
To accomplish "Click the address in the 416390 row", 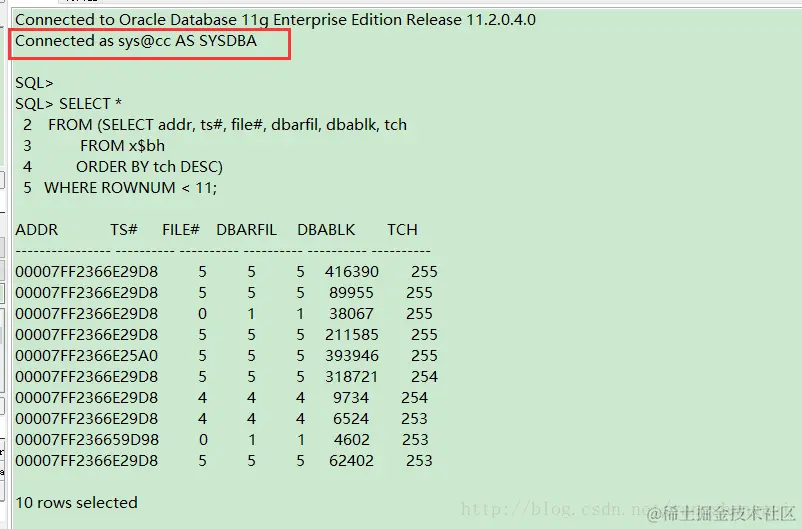I will point(86,272).
